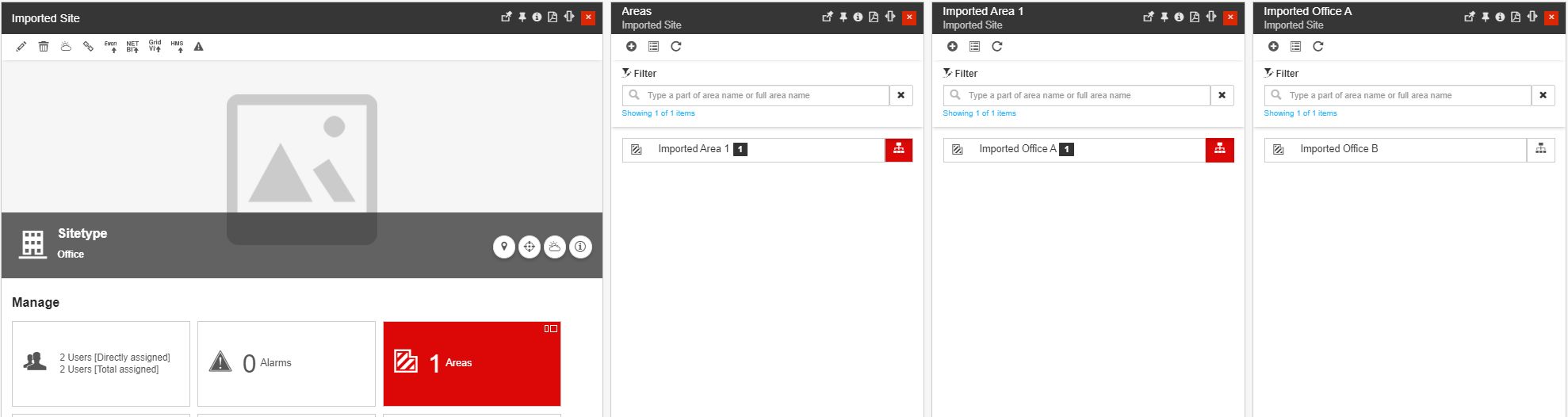
Task: Expand hierarchy of Imported Office B
Action: click(x=1540, y=150)
